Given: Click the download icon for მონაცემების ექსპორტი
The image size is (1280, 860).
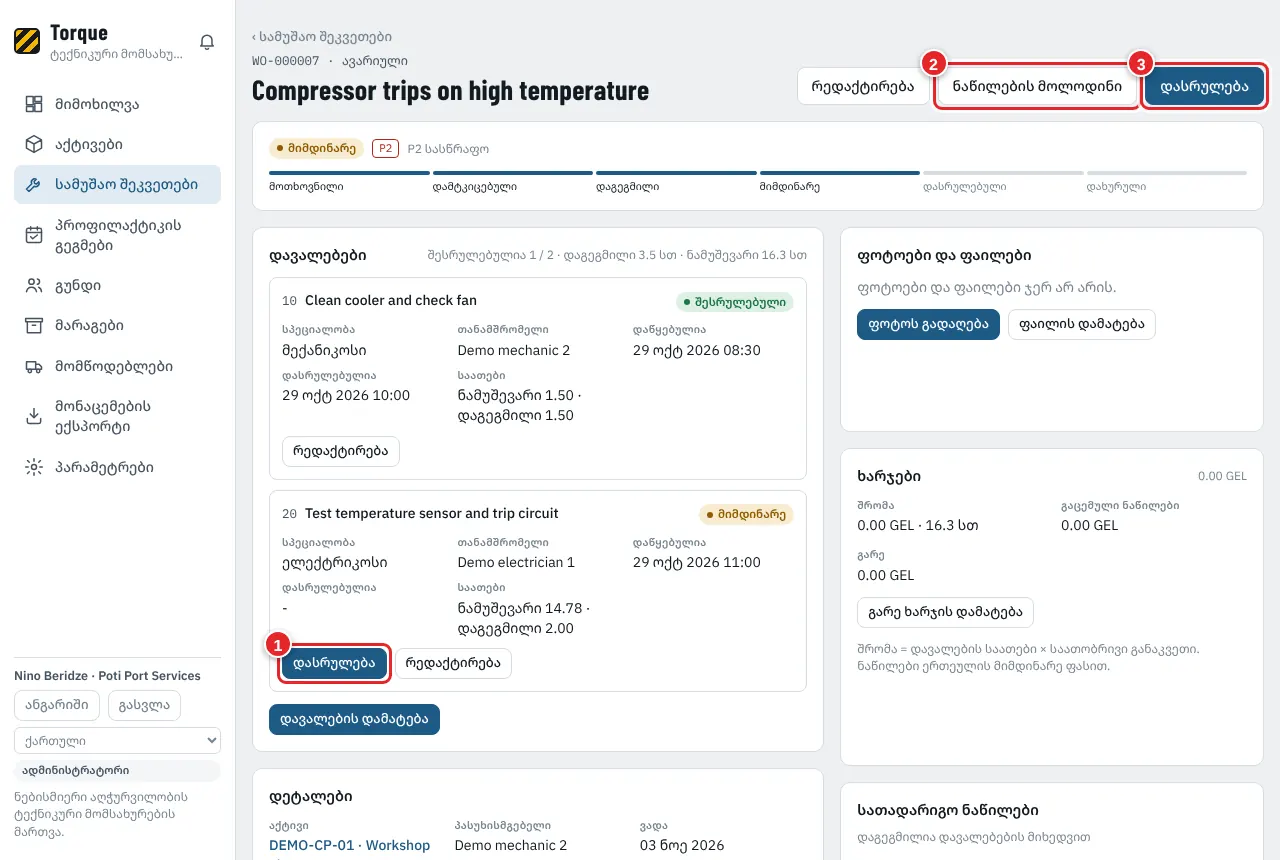Looking at the screenshot, I should (x=34, y=417).
